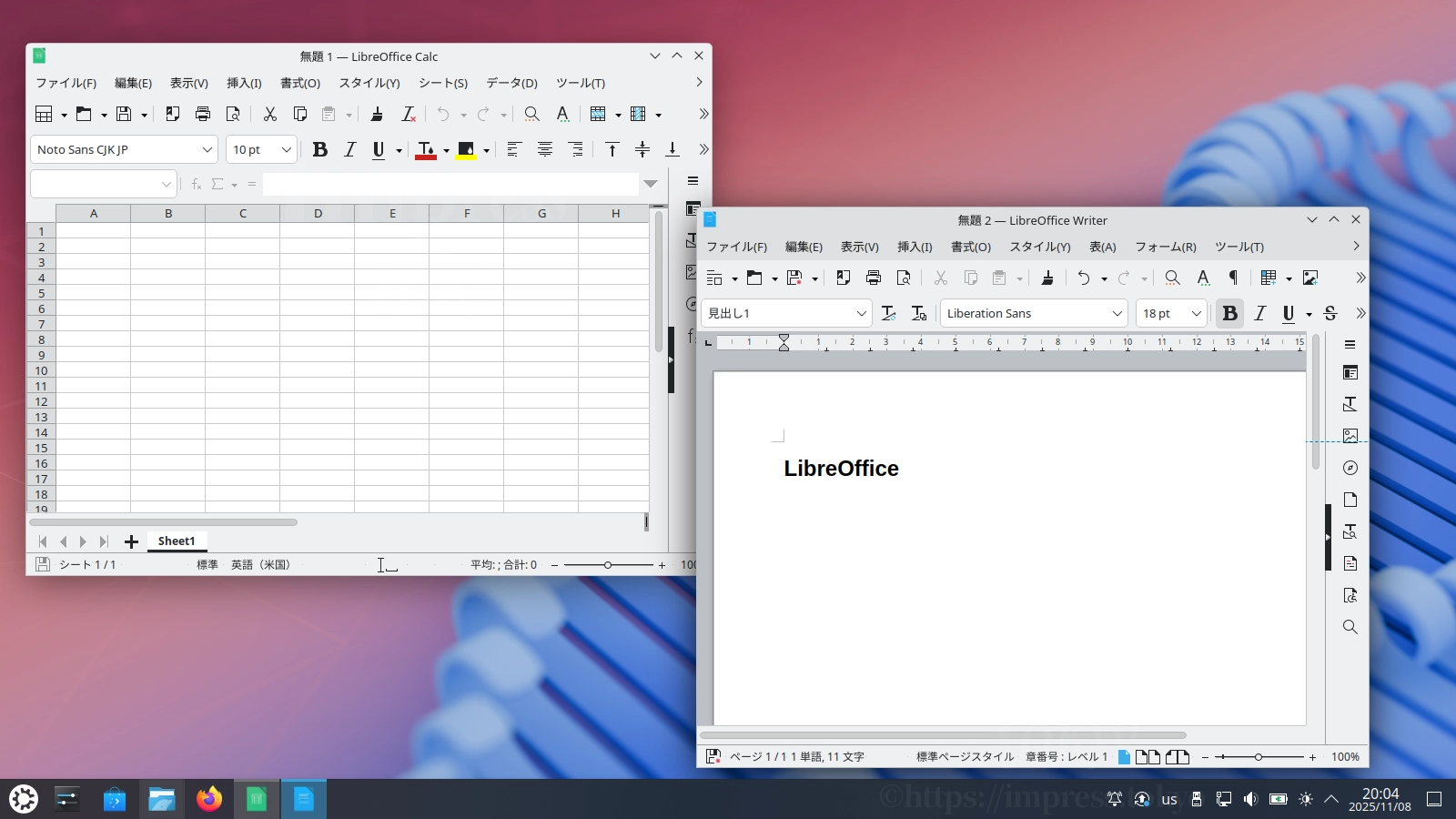Open 表(A) menu in Writer
Screen dimensions: 1456x819
pos(1103,247)
